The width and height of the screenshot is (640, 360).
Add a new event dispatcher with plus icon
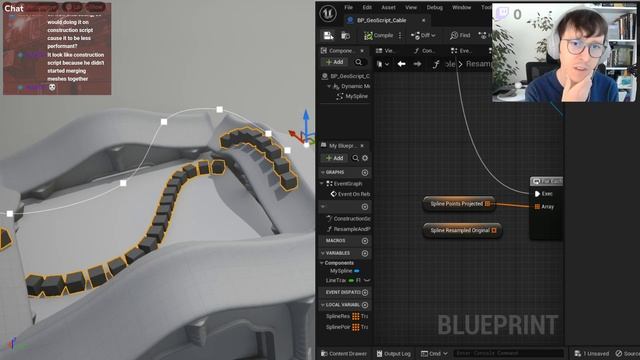pyautogui.click(x=365, y=292)
